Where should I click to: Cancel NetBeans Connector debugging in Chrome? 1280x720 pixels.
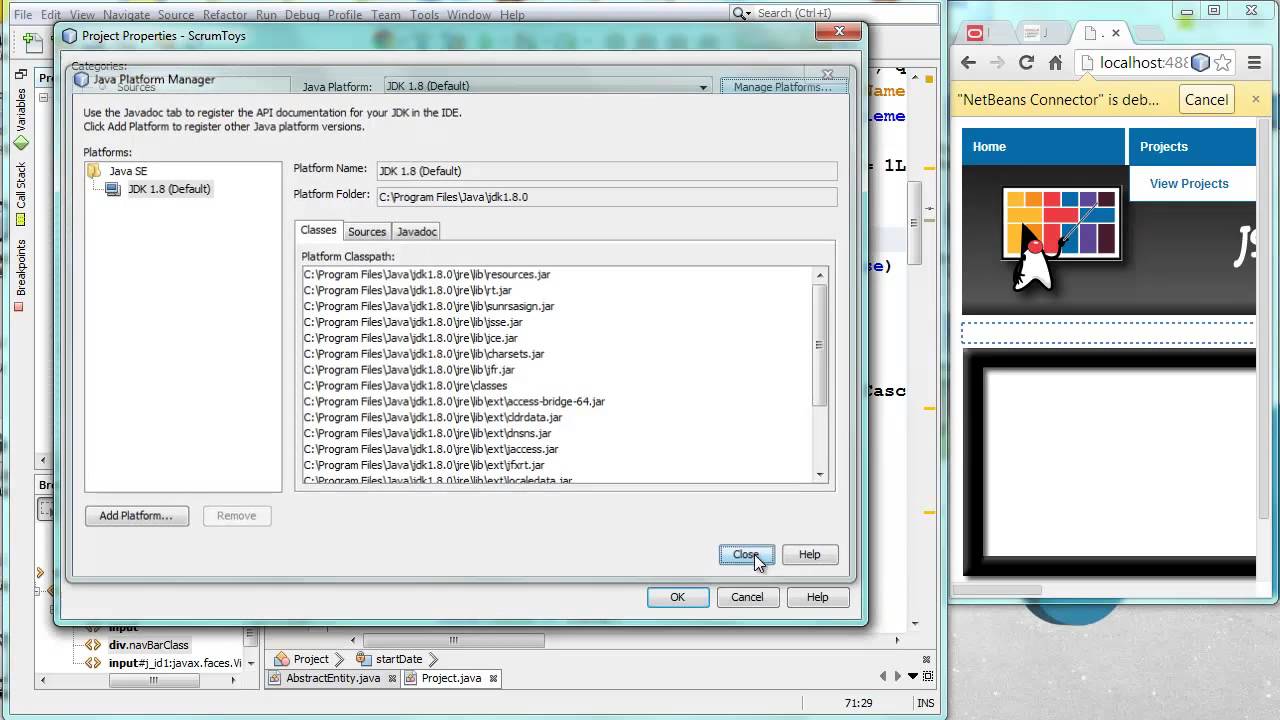click(x=1206, y=99)
